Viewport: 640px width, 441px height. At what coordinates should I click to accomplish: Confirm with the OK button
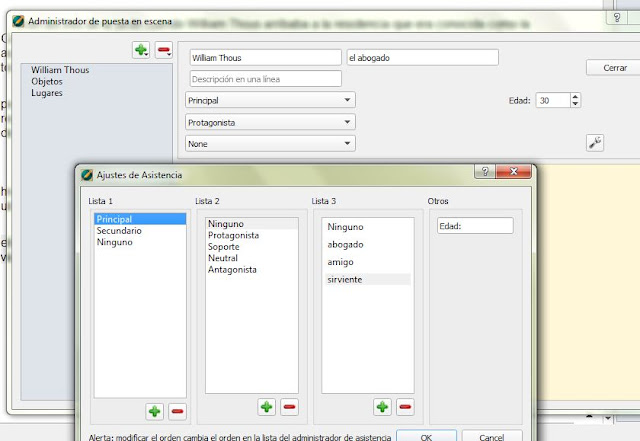tap(426, 436)
